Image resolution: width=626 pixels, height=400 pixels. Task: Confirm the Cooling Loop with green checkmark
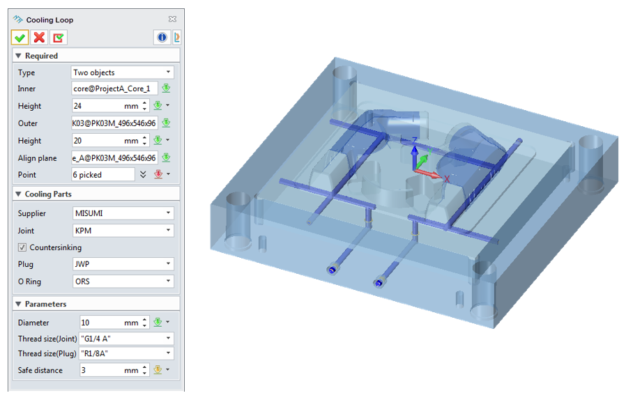20,37
